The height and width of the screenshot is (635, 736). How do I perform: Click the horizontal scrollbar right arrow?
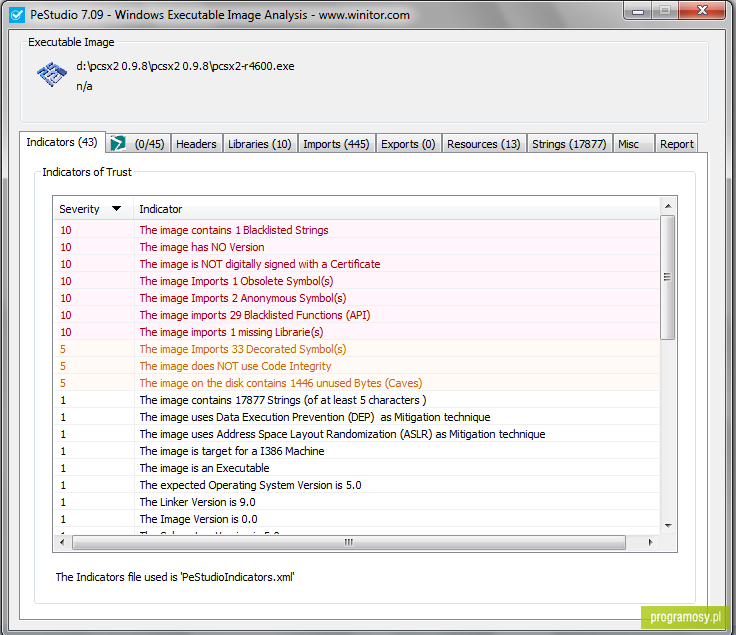point(650,543)
